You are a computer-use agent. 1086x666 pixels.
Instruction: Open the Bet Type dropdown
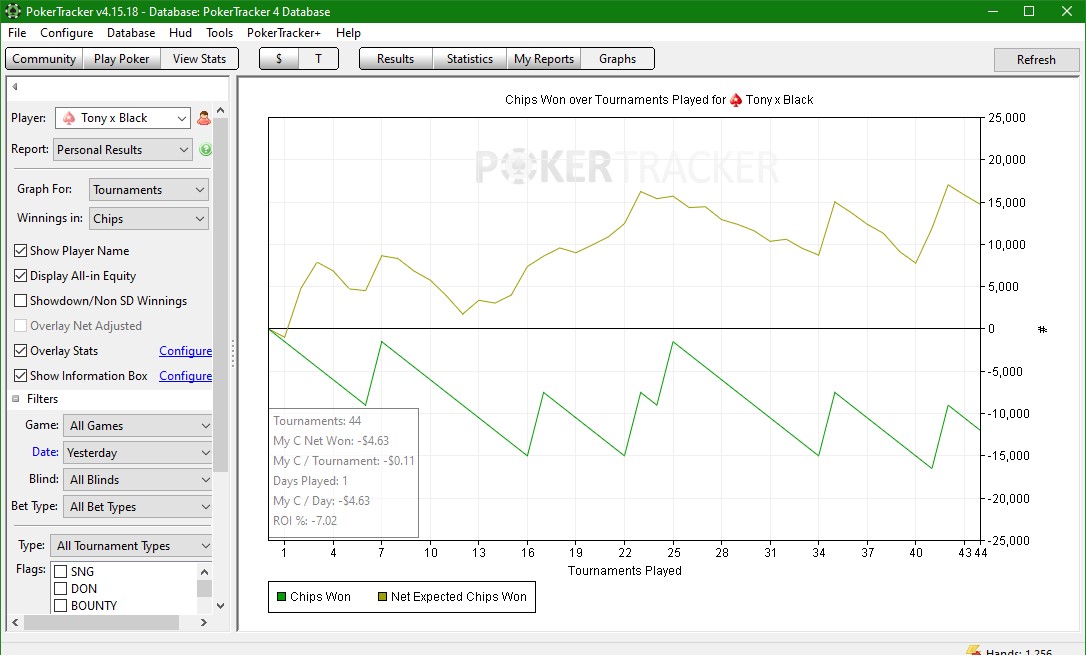click(137, 507)
